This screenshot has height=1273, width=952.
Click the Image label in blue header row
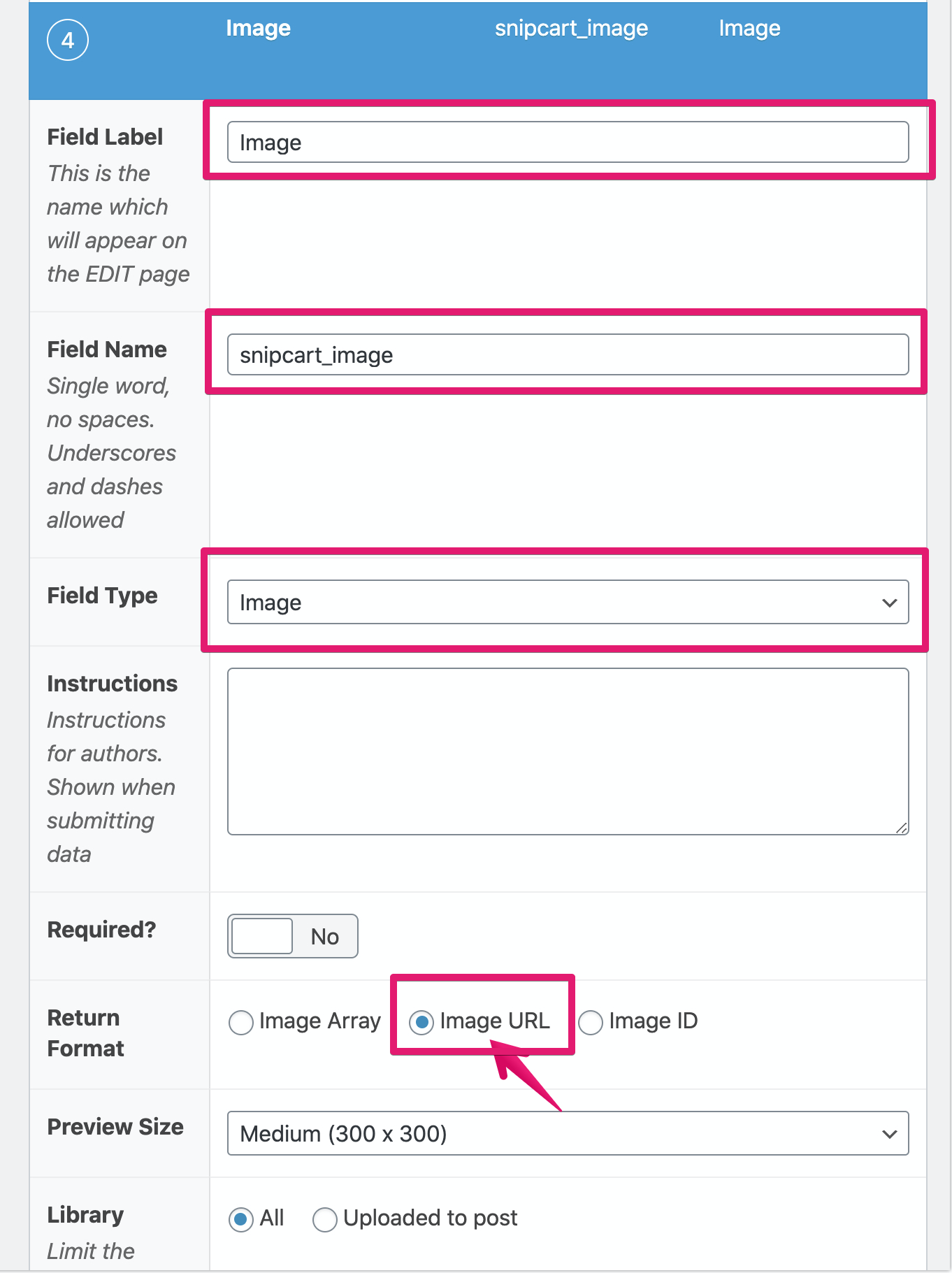[x=259, y=29]
